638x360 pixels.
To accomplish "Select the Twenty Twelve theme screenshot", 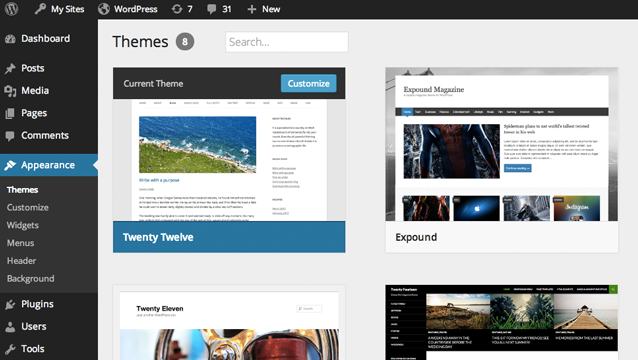I will click(x=229, y=160).
